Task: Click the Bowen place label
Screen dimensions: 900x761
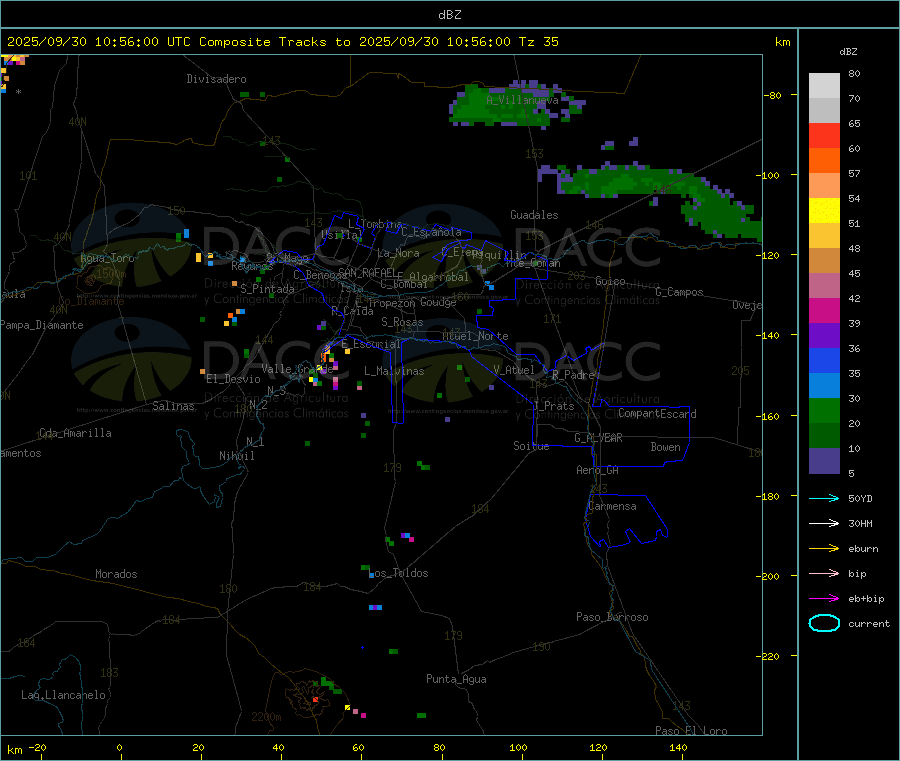Action: click(665, 447)
